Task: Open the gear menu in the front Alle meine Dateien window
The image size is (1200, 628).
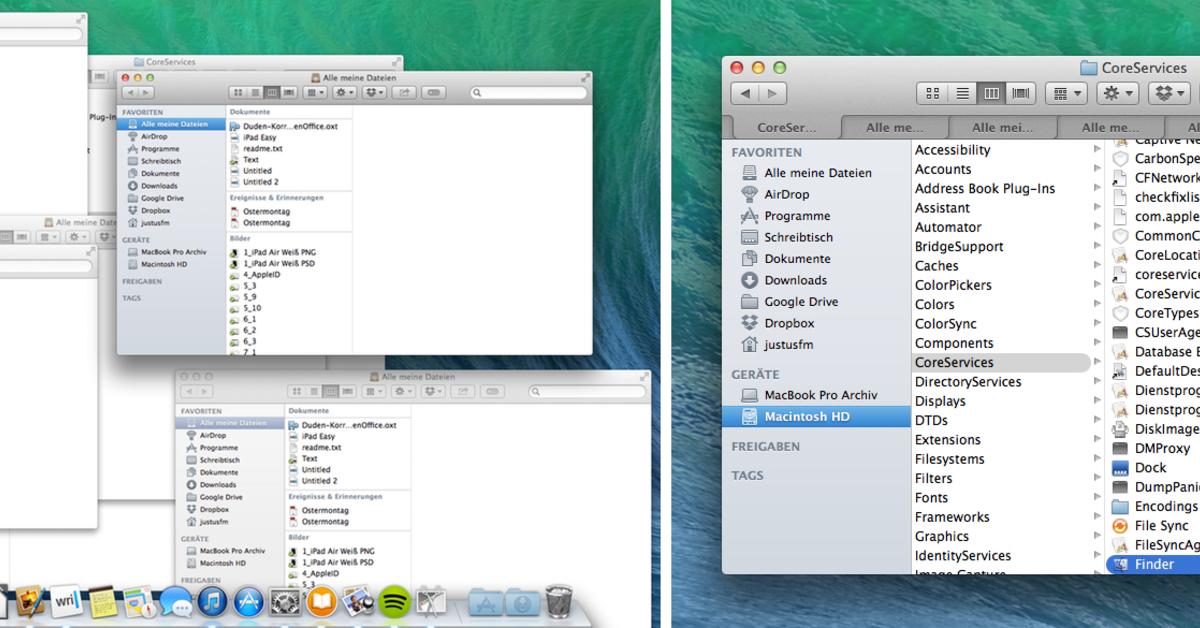Action: [x=344, y=92]
